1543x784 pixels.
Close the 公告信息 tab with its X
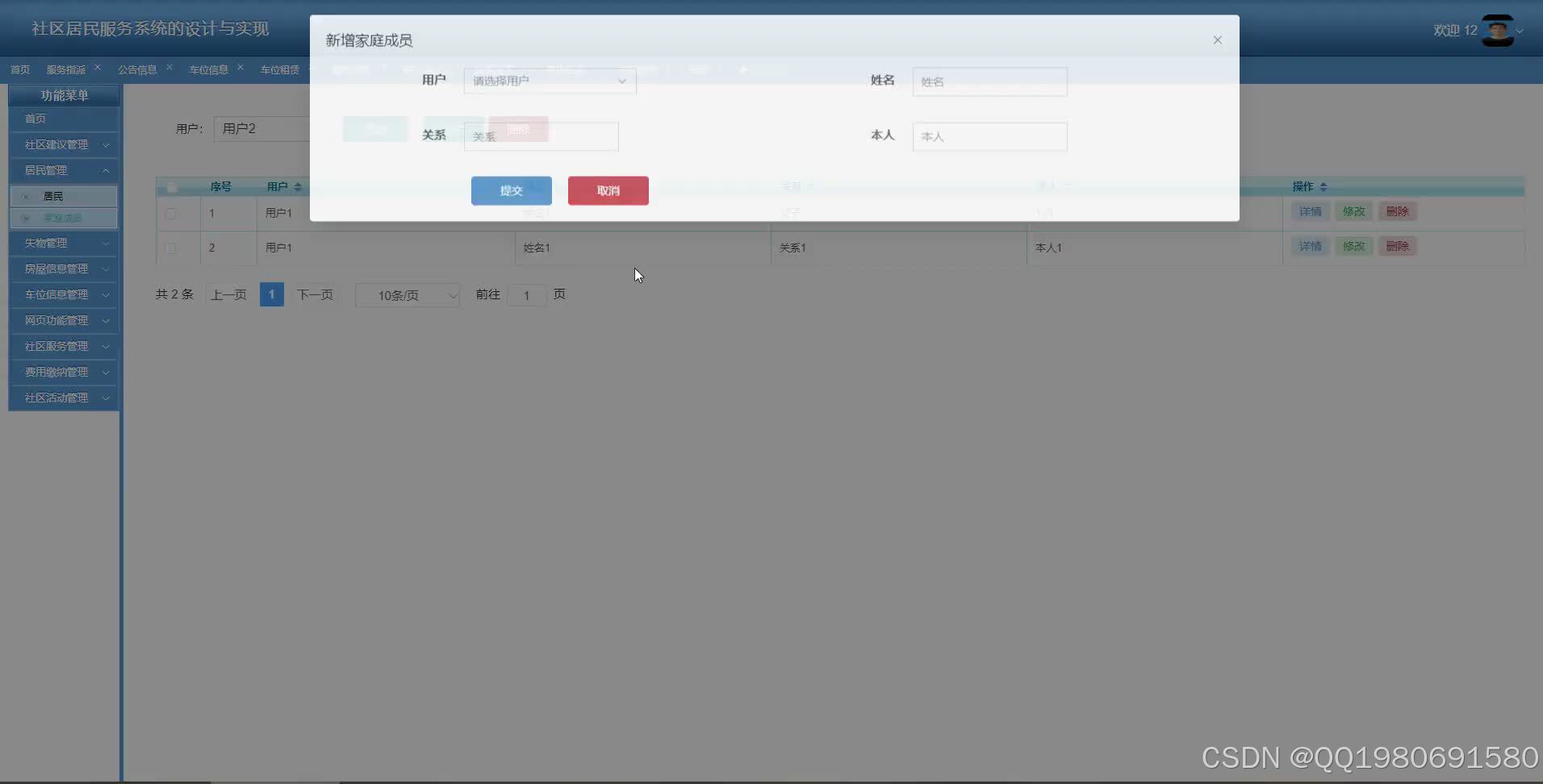pos(169,67)
